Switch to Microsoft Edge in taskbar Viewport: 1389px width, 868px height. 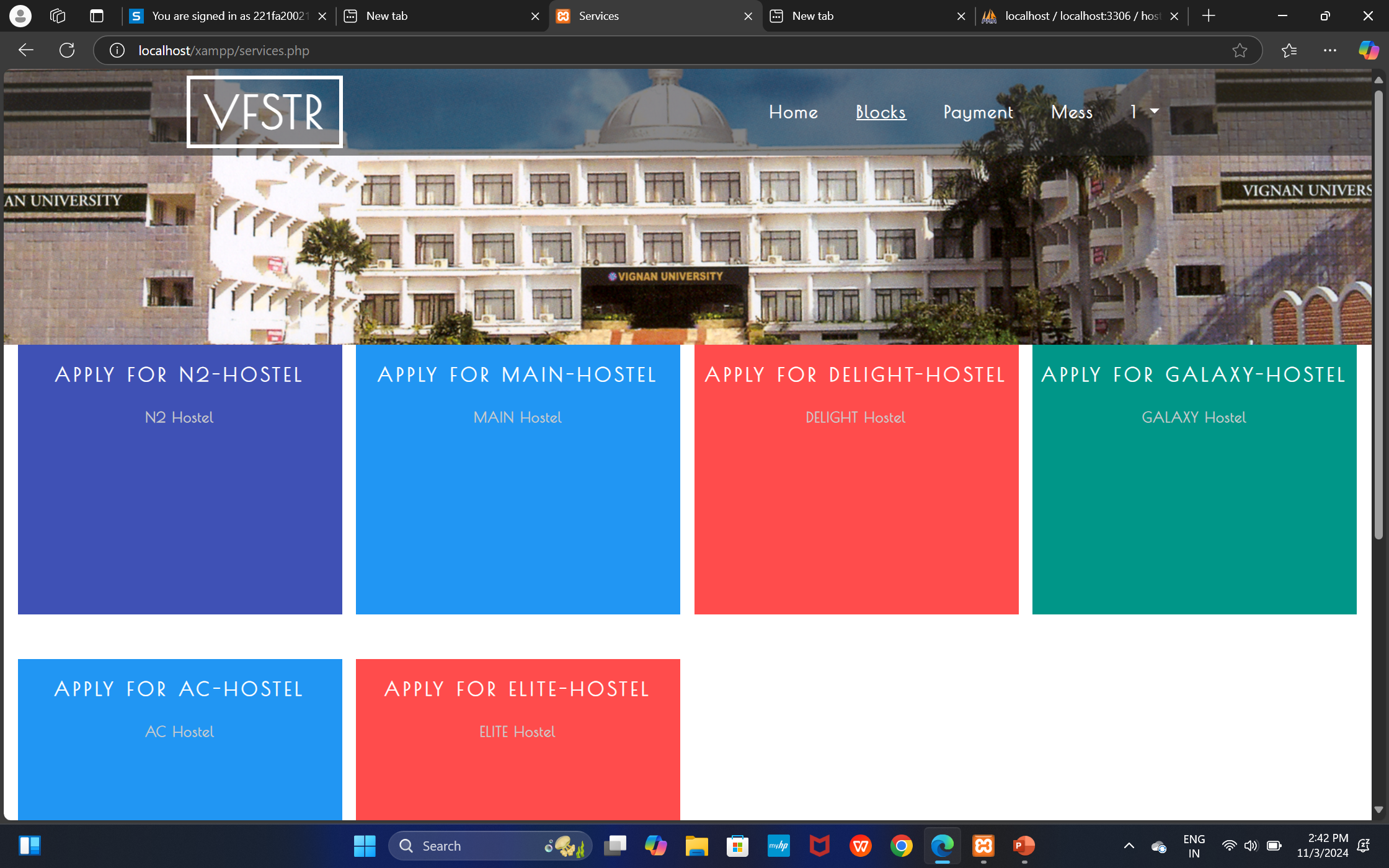pyautogui.click(x=943, y=846)
